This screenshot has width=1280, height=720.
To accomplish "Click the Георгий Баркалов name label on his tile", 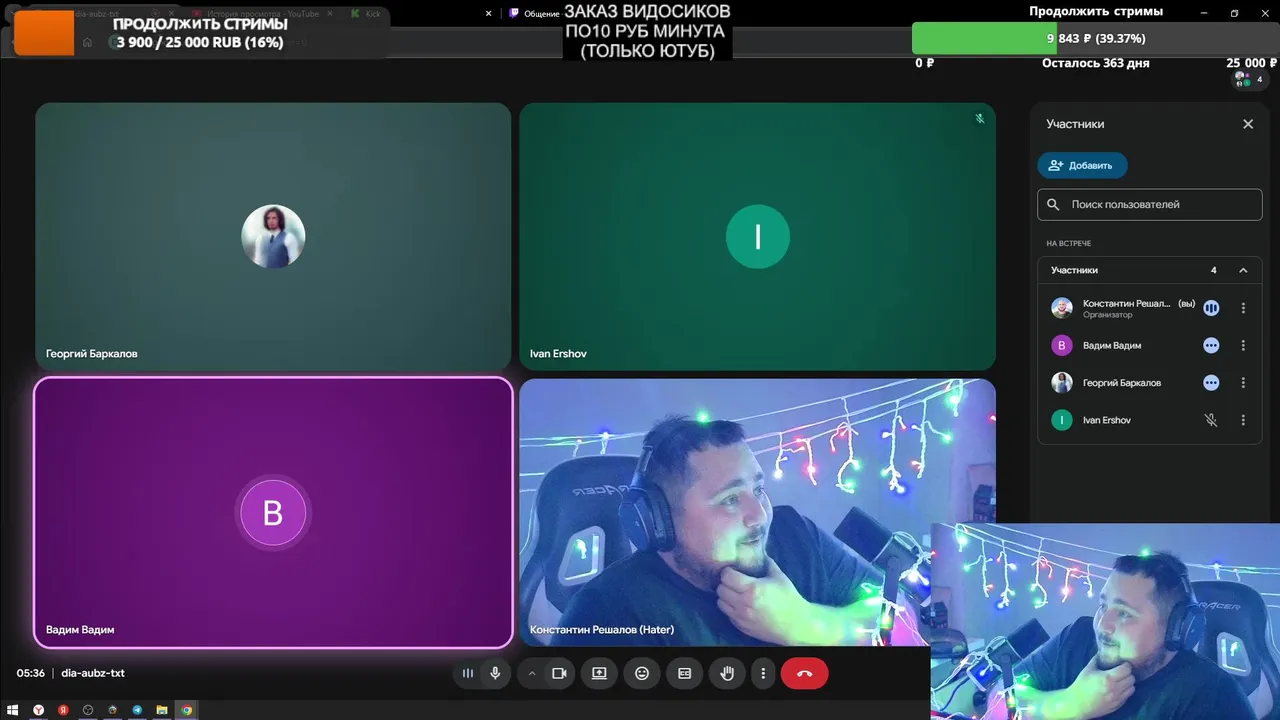I will (92, 354).
